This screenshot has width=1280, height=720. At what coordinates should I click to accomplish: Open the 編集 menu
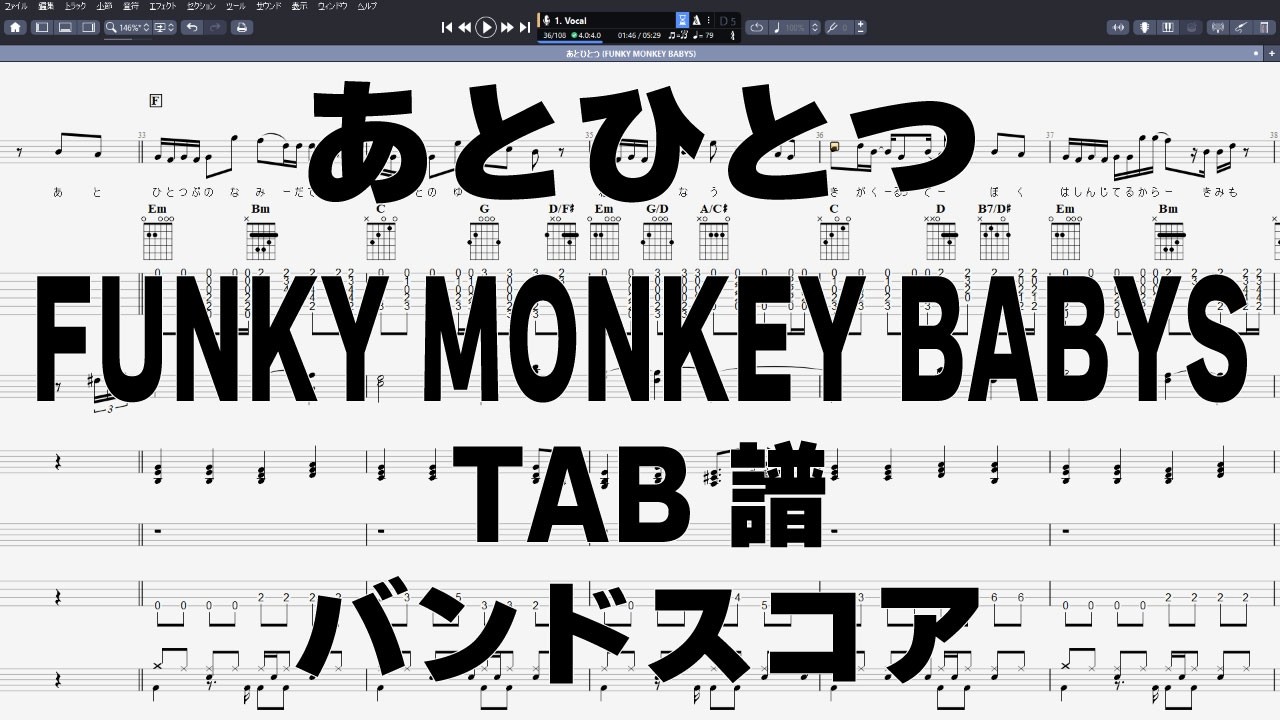pyautogui.click(x=46, y=6)
